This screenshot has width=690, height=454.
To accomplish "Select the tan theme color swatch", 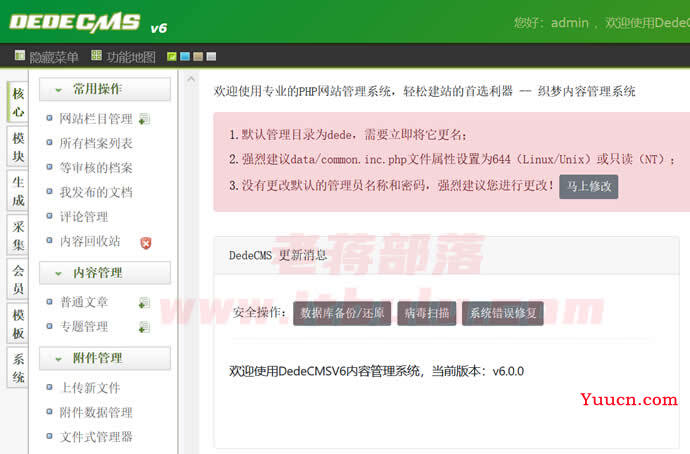I will point(198,56).
